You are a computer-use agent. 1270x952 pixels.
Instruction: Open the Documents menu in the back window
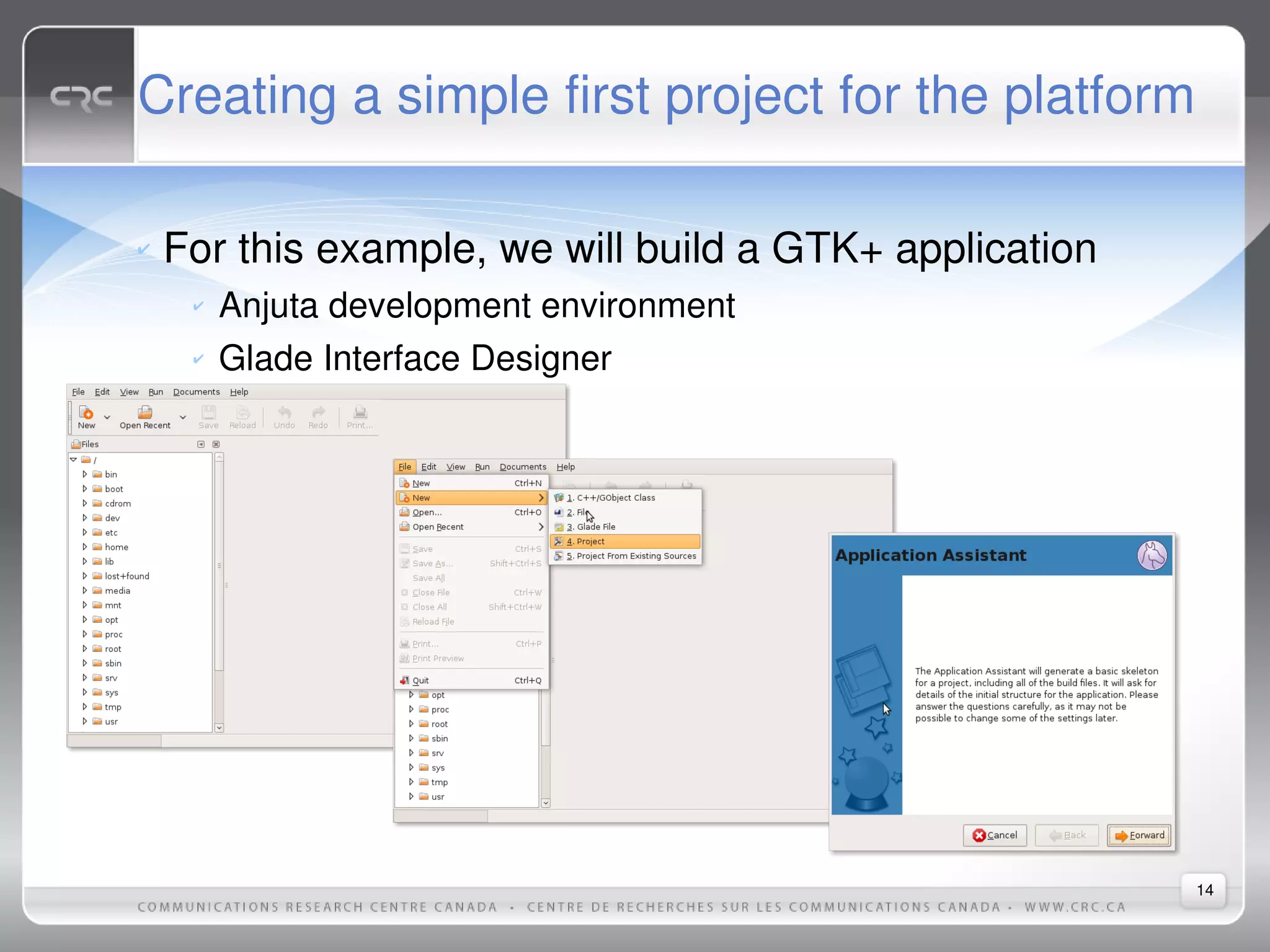[x=197, y=392]
